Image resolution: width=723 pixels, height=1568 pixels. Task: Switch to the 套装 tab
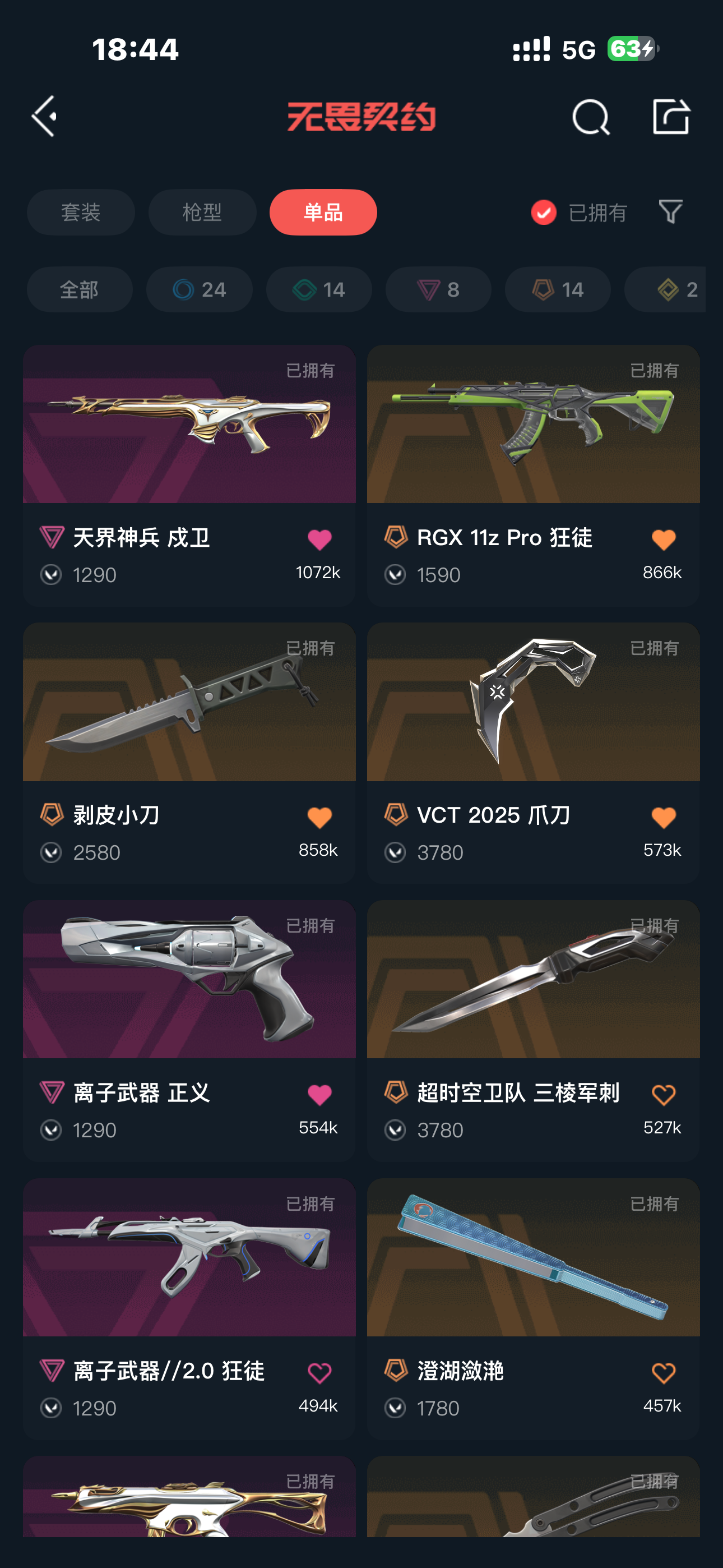click(81, 213)
